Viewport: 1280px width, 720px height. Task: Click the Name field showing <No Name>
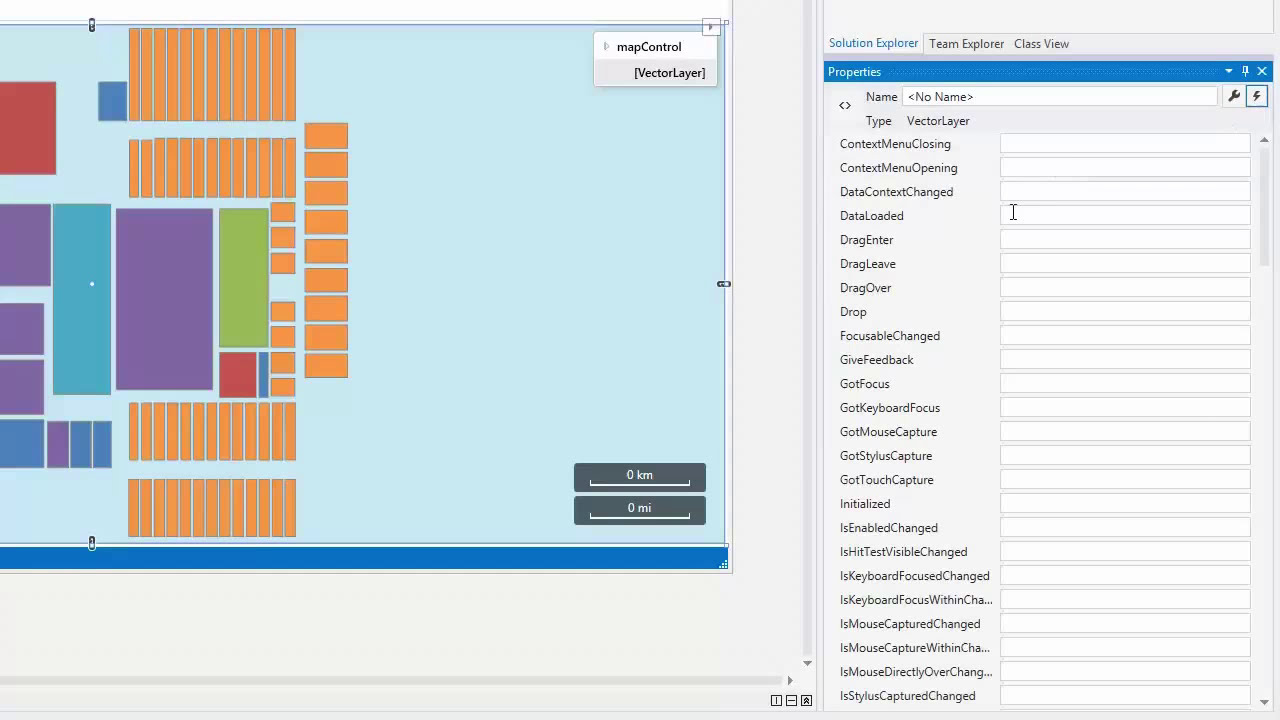tap(1060, 97)
